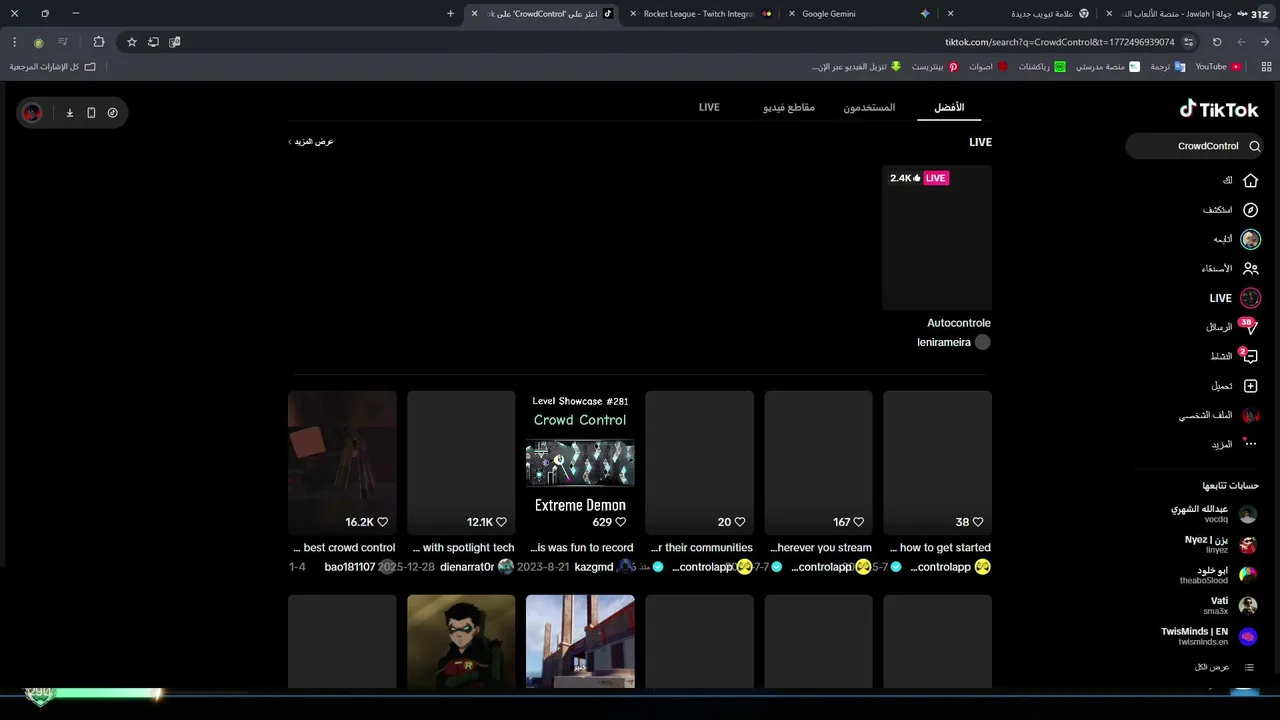Open the video with 16.2K likes
1280x720 pixels.
(342, 463)
